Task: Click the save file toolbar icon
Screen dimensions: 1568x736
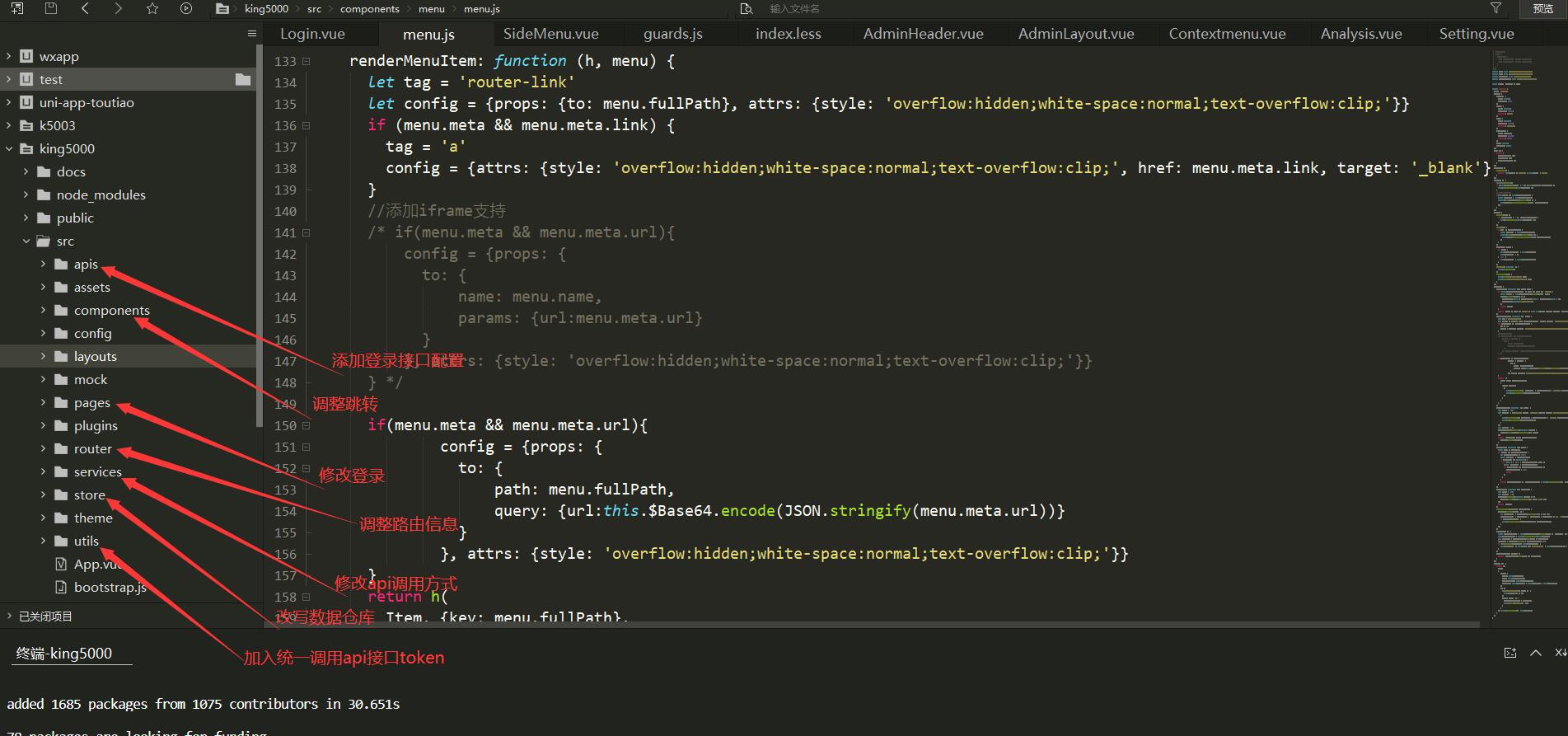Action: click(x=51, y=8)
